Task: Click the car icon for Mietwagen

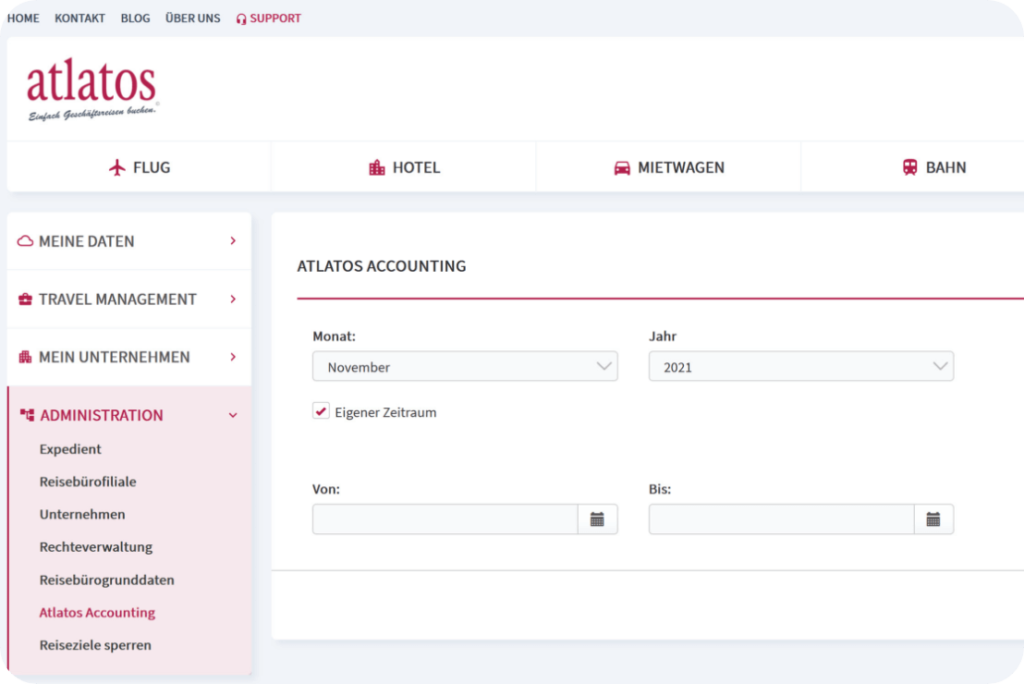Action: [x=622, y=167]
